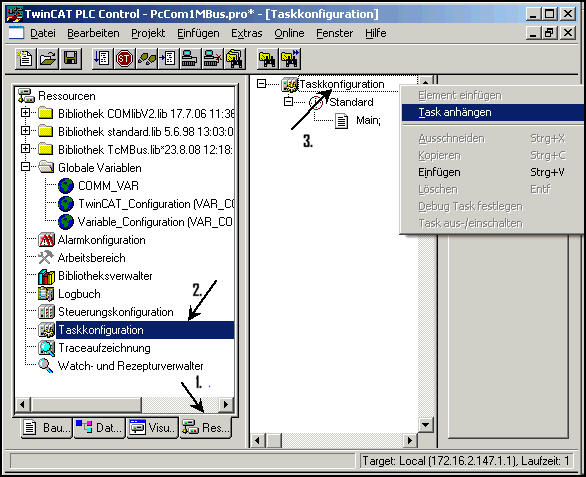Click the Find next binoculars icon

coord(290,59)
